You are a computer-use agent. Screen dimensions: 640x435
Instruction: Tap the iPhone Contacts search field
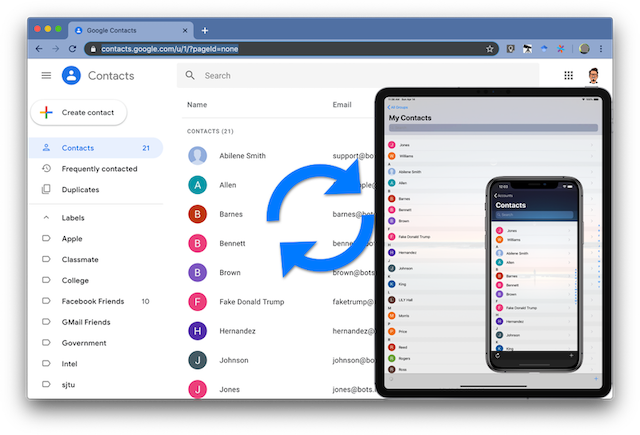(x=534, y=215)
